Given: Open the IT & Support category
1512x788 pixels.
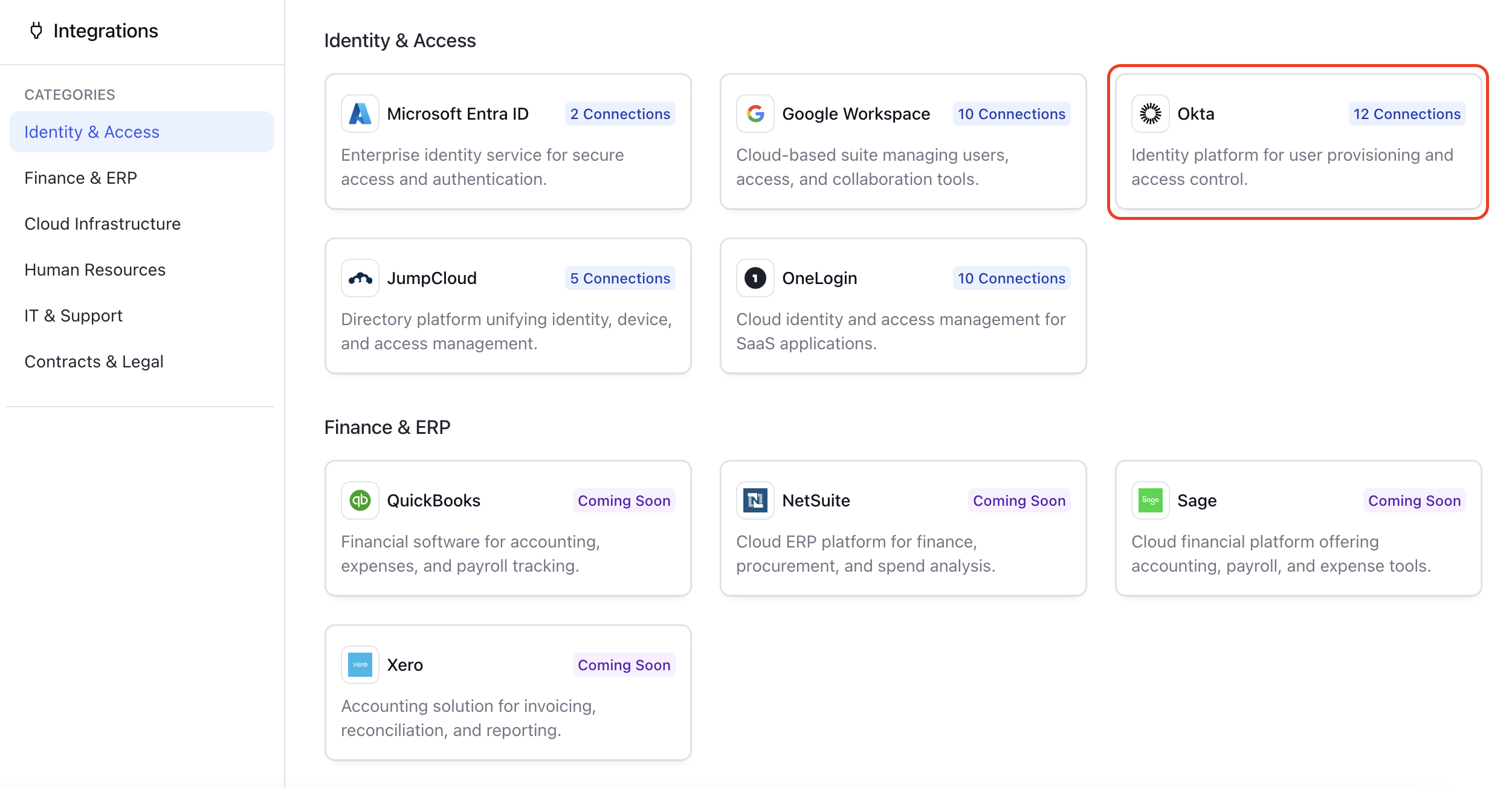Looking at the screenshot, I should (142, 315).
